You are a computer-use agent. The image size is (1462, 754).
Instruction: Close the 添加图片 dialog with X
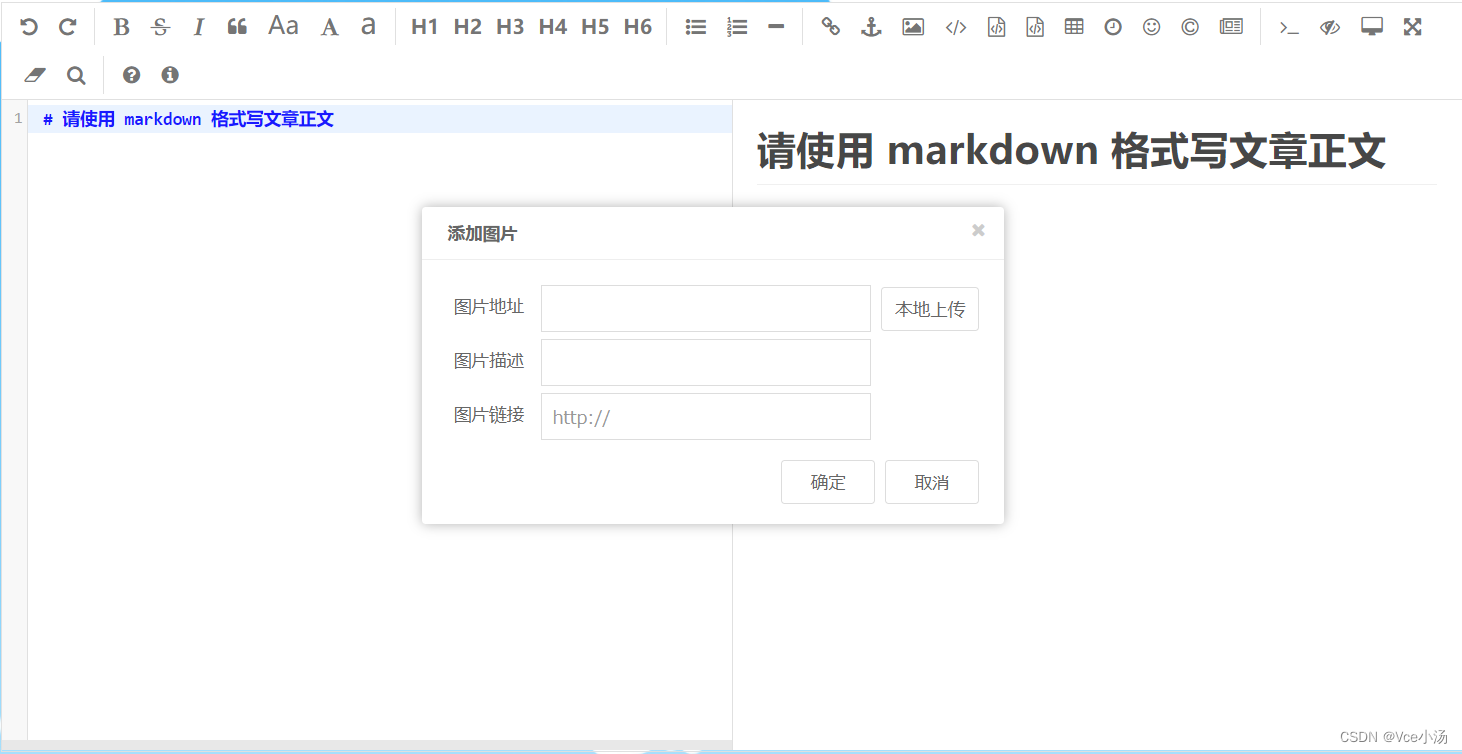tap(978, 231)
